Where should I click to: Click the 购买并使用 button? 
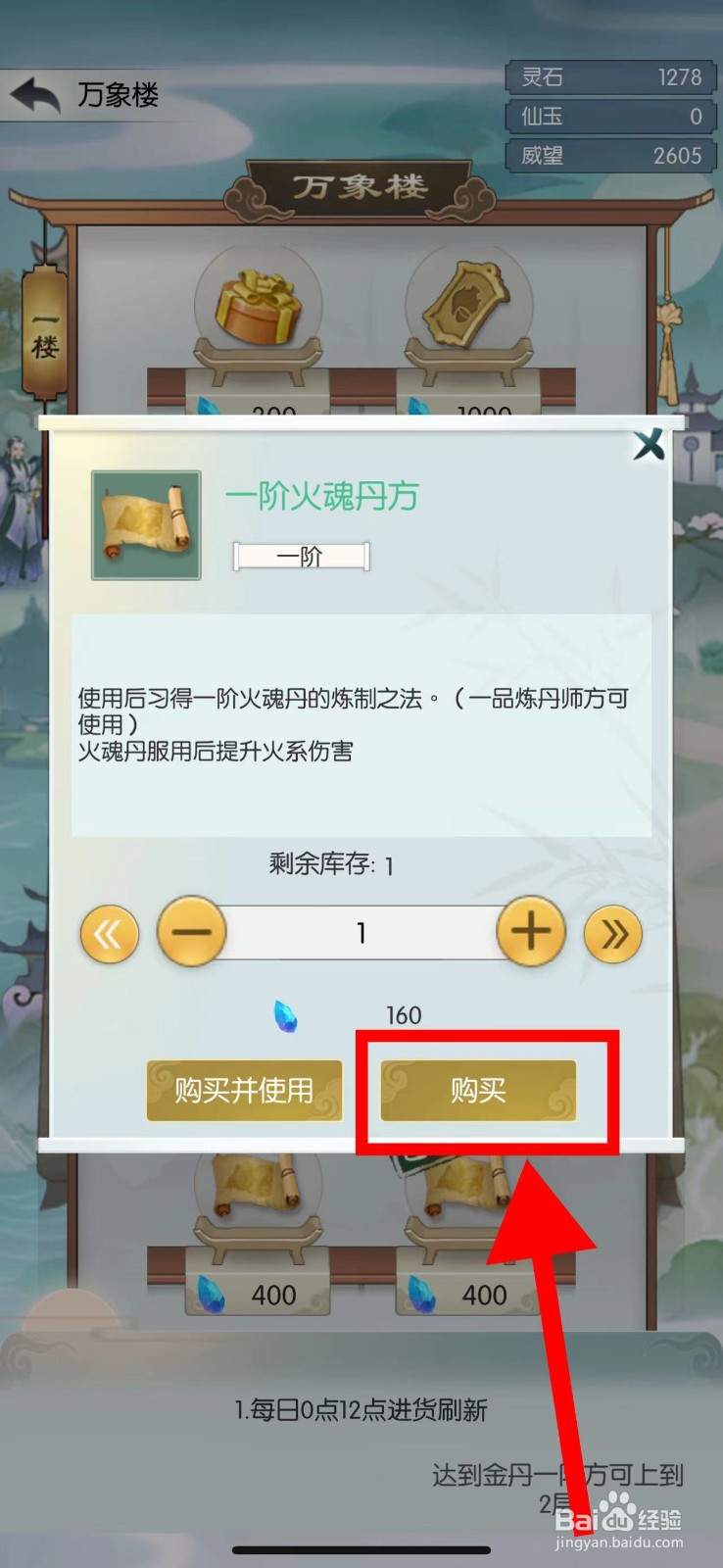pos(244,1091)
